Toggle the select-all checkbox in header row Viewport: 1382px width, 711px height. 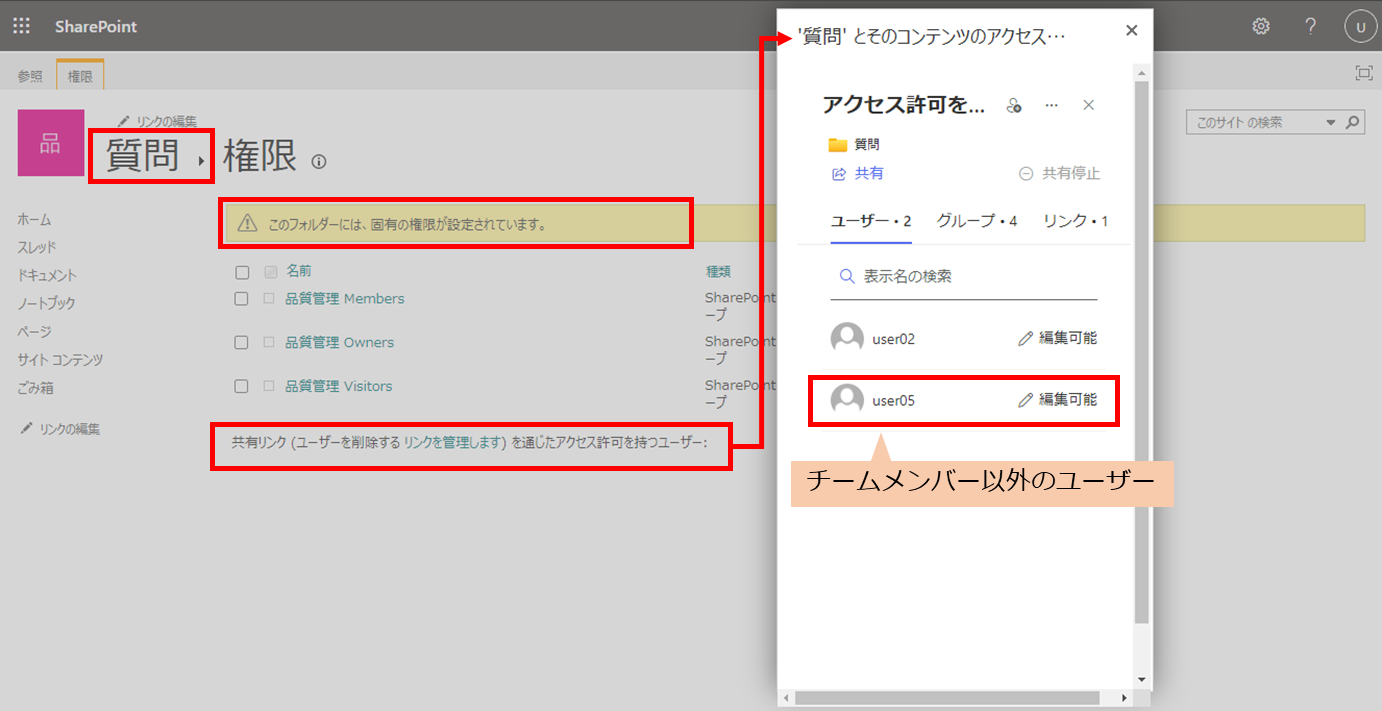(241, 272)
